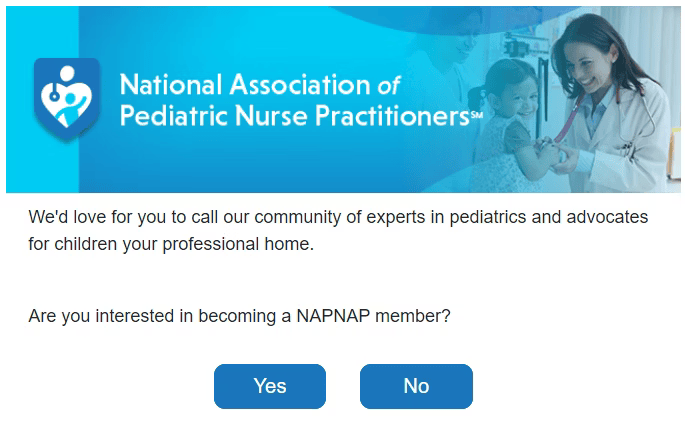Click the italic "of" in banner title

tap(389, 86)
